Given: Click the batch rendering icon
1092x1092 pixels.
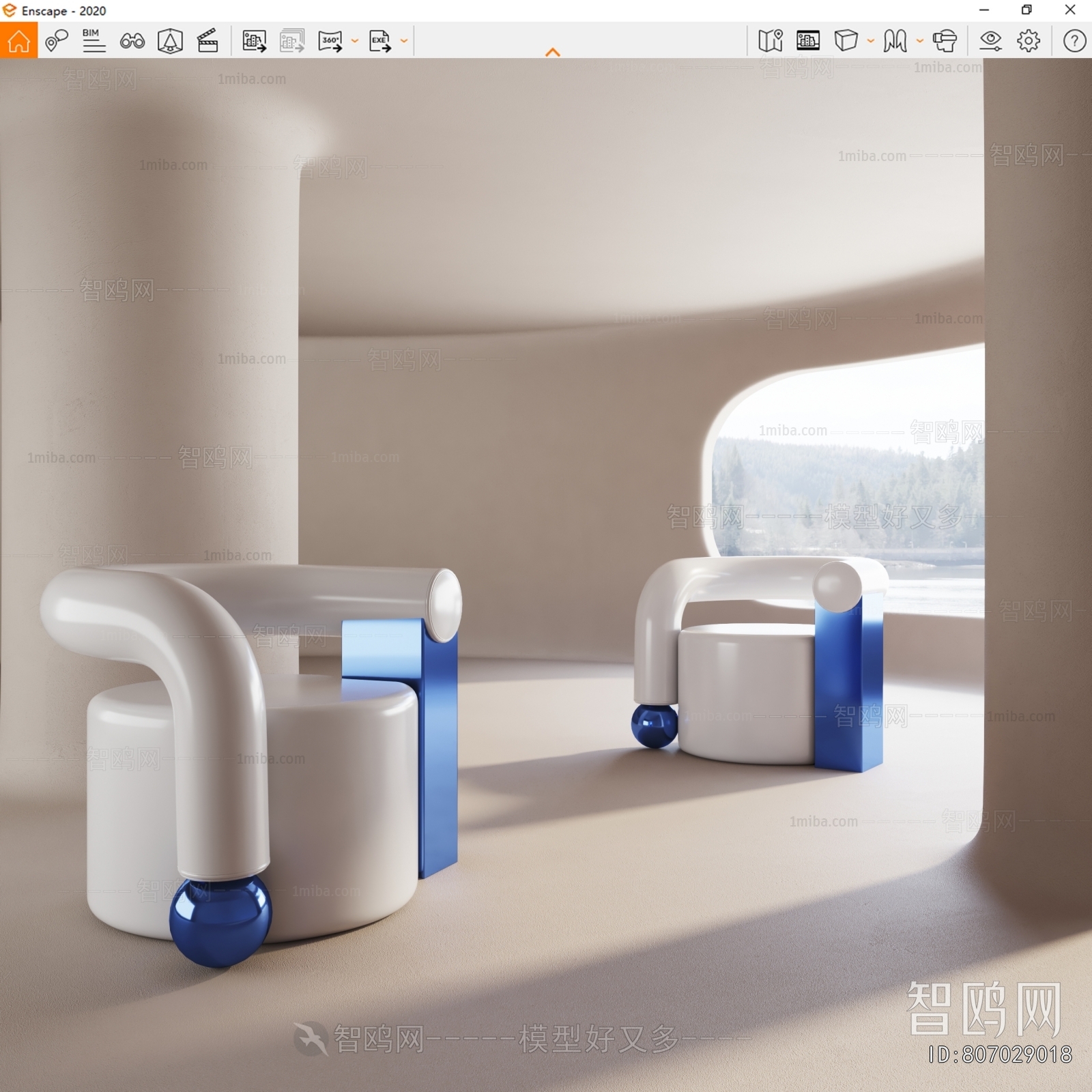Looking at the screenshot, I should point(292,41).
